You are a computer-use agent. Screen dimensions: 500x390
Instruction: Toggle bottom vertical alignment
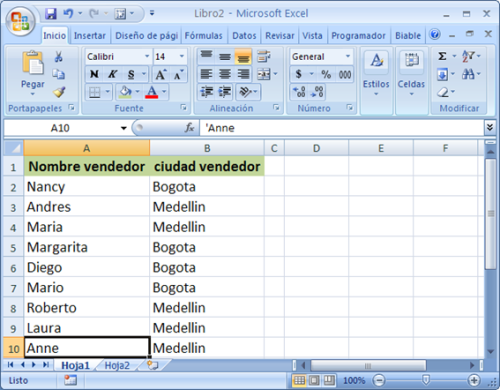[243, 56]
